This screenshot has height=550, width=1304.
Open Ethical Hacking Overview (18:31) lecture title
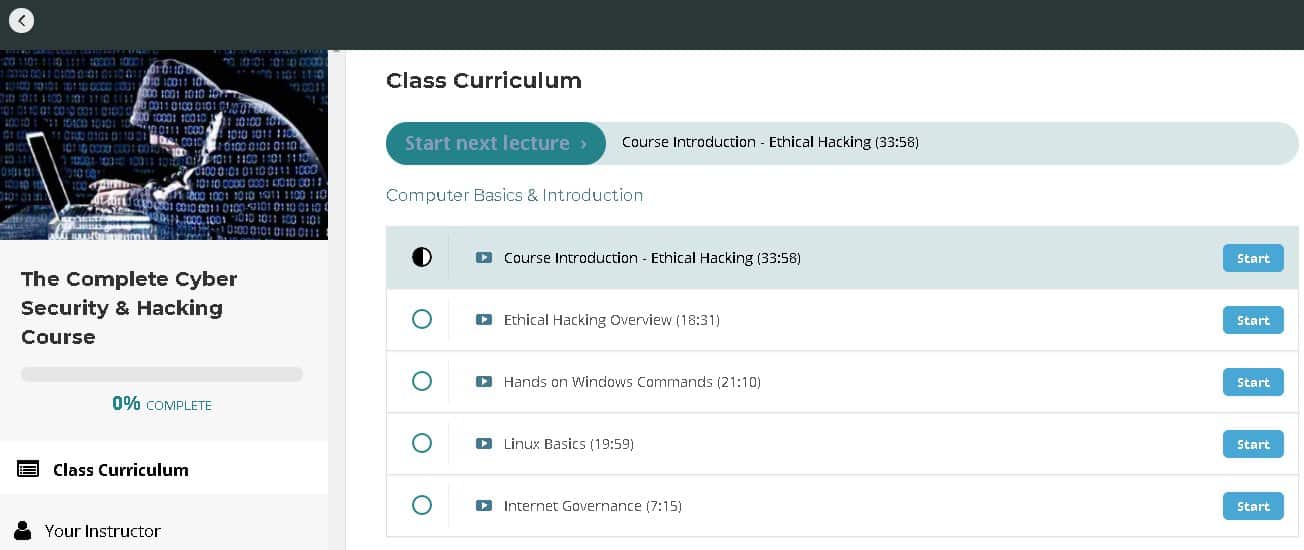click(x=611, y=320)
